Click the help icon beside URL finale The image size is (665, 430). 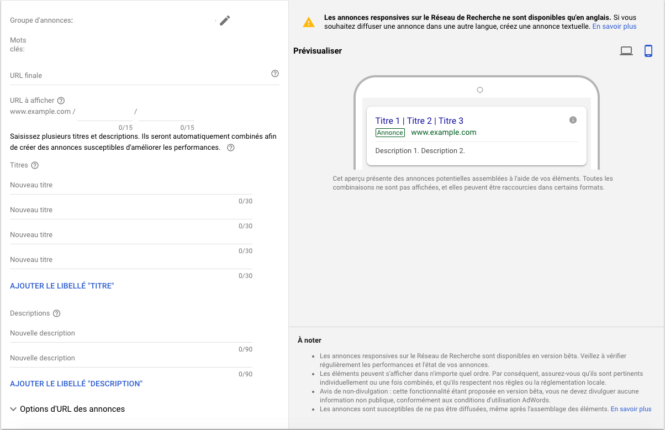point(275,74)
